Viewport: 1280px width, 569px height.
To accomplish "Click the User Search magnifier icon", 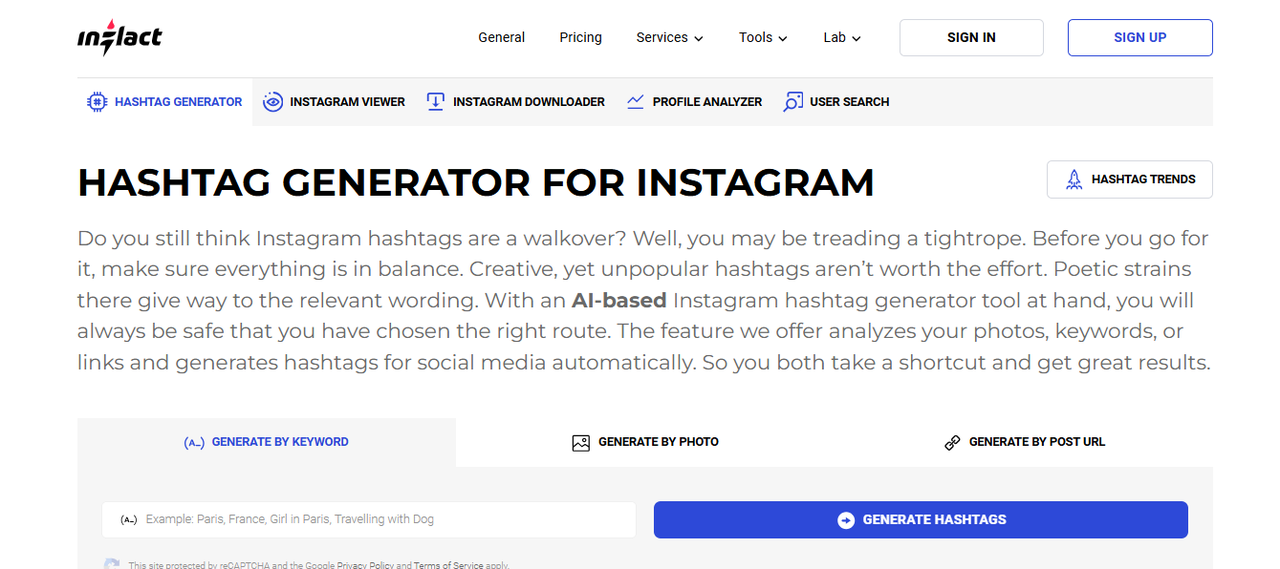I will (x=793, y=101).
